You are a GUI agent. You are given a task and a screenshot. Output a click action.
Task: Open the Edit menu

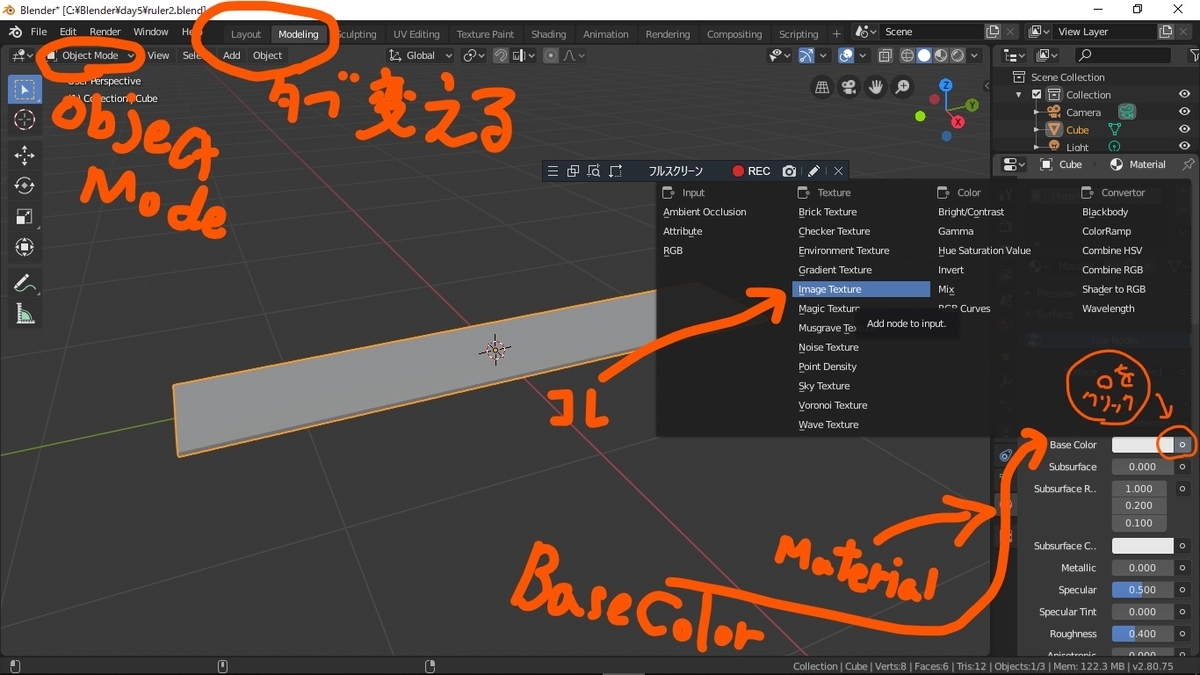click(x=68, y=32)
